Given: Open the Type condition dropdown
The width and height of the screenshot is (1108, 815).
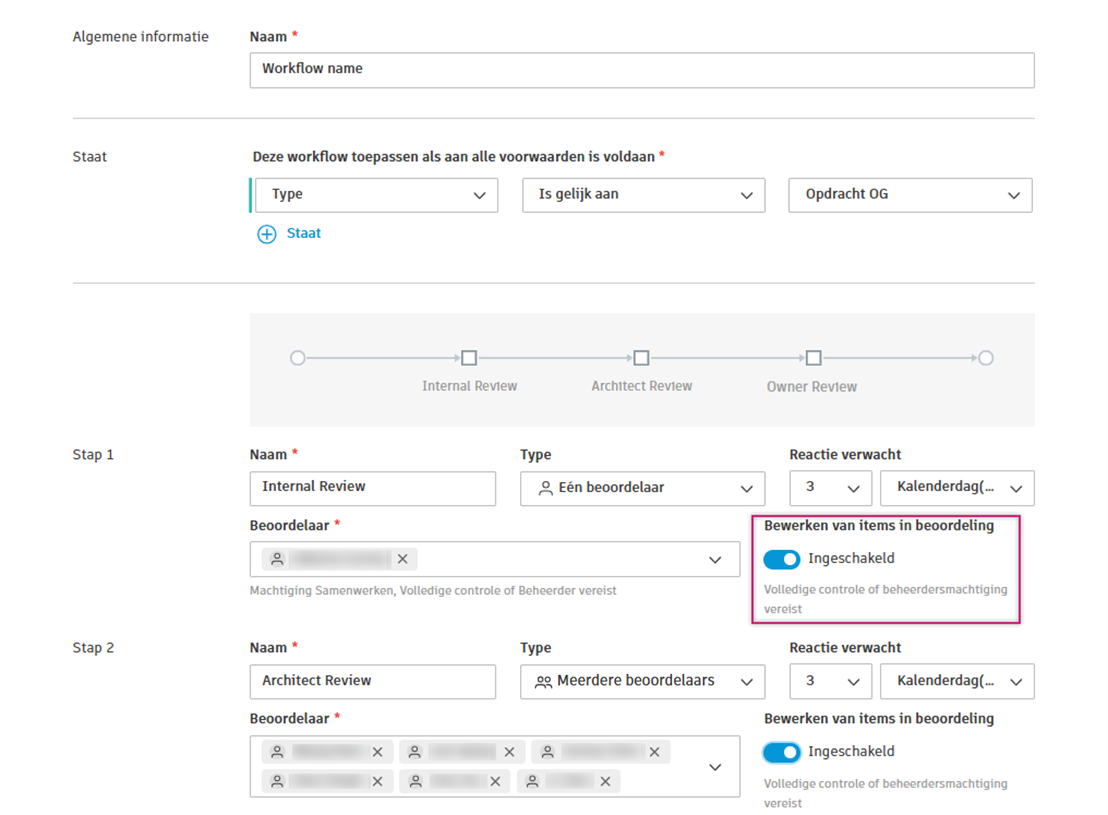Looking at the screenshot, I should click(375, 195).
